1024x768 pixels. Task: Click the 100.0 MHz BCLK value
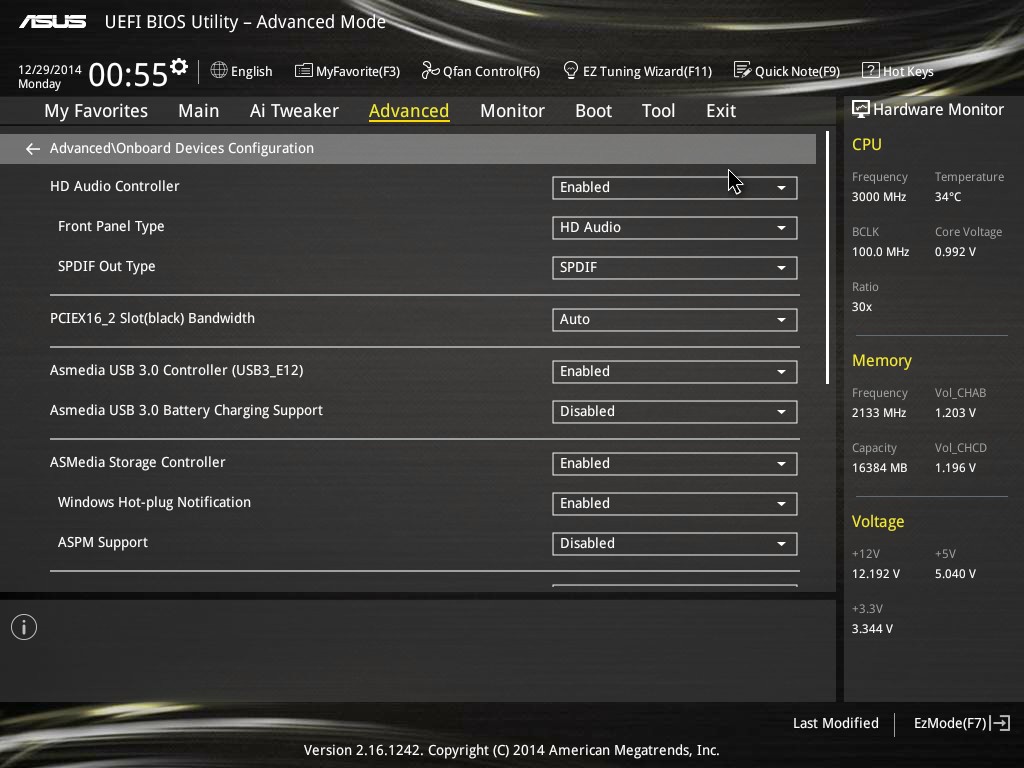[880, 252]
